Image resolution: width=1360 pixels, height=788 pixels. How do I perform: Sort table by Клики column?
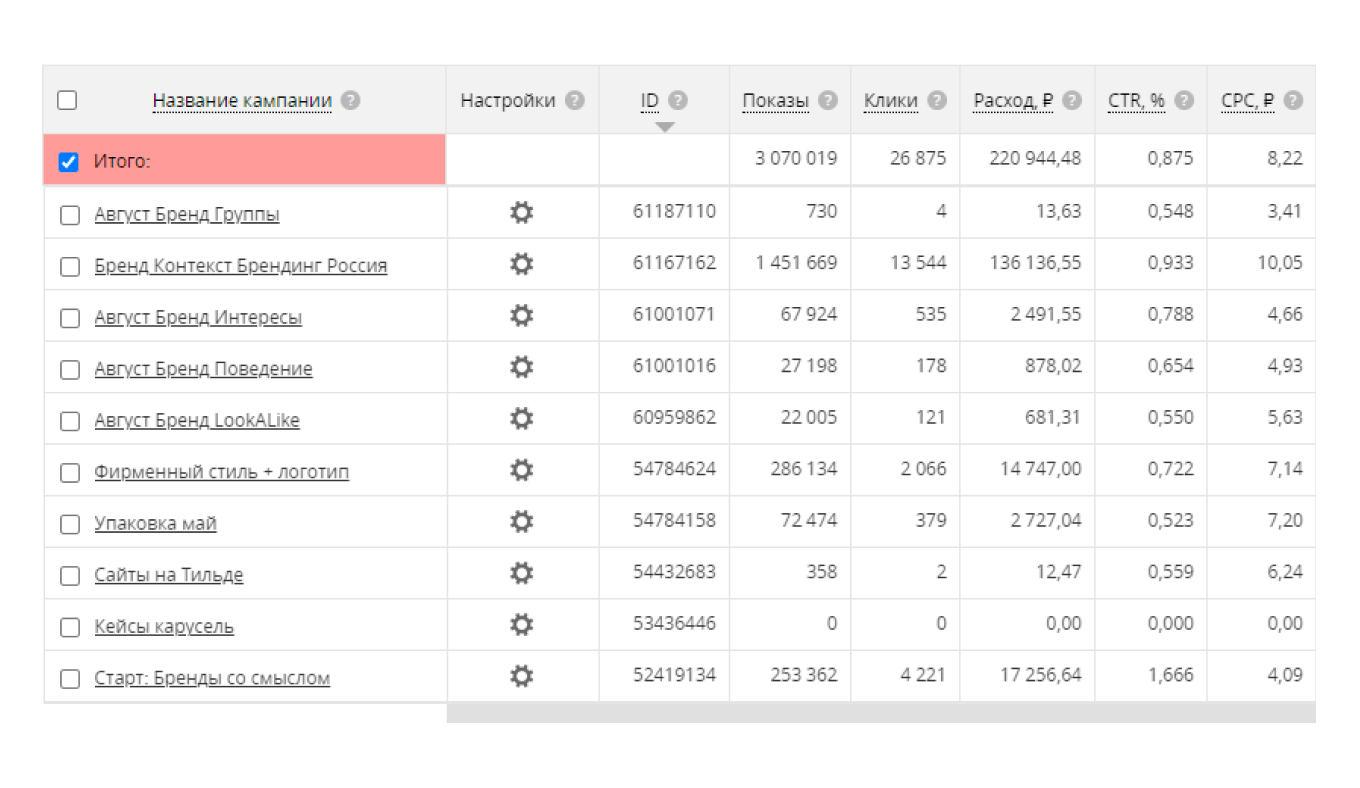(890, 101)
